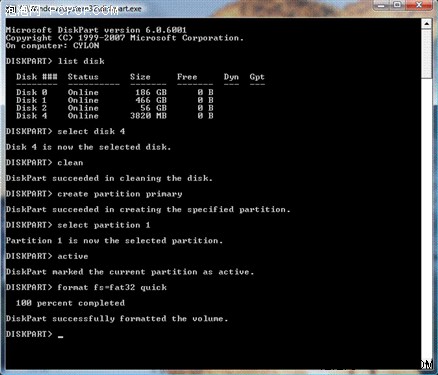Click the 'format fs=fat32 quick' command line
Screen dimensions: 438x375
pyautogui.click(x=86, y=287)
